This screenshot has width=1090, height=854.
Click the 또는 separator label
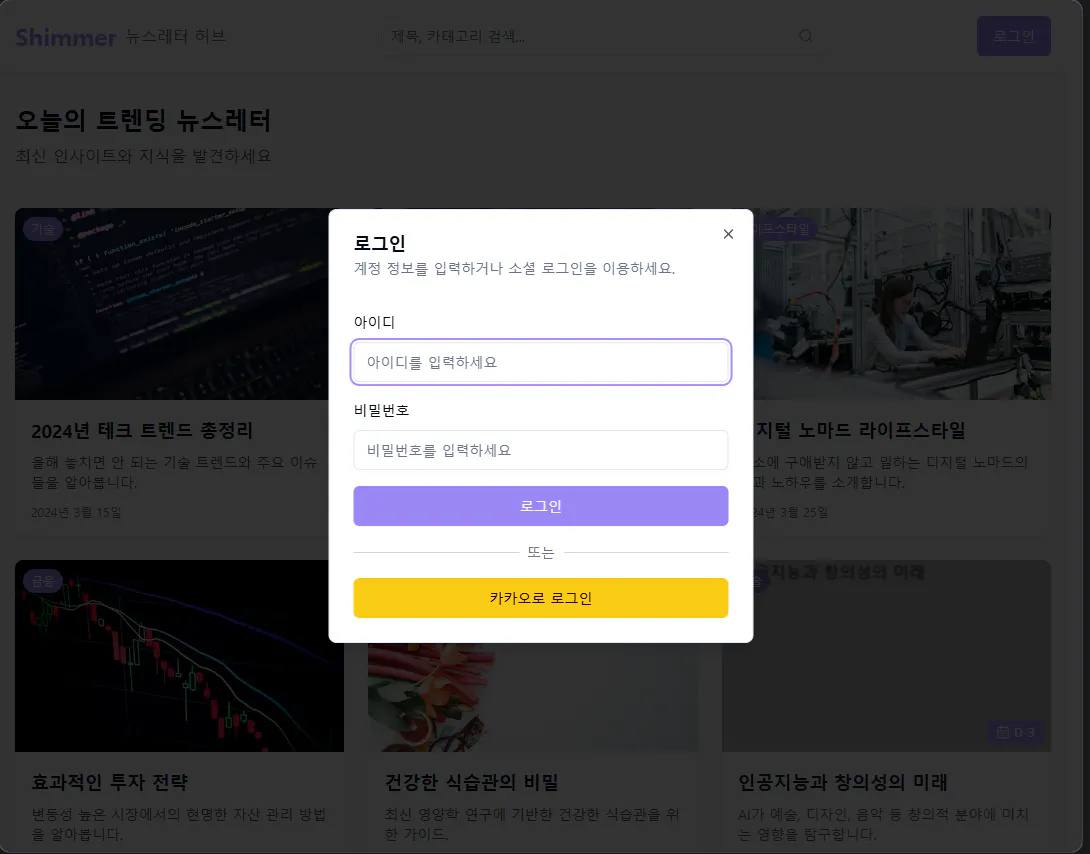[541, 552]
